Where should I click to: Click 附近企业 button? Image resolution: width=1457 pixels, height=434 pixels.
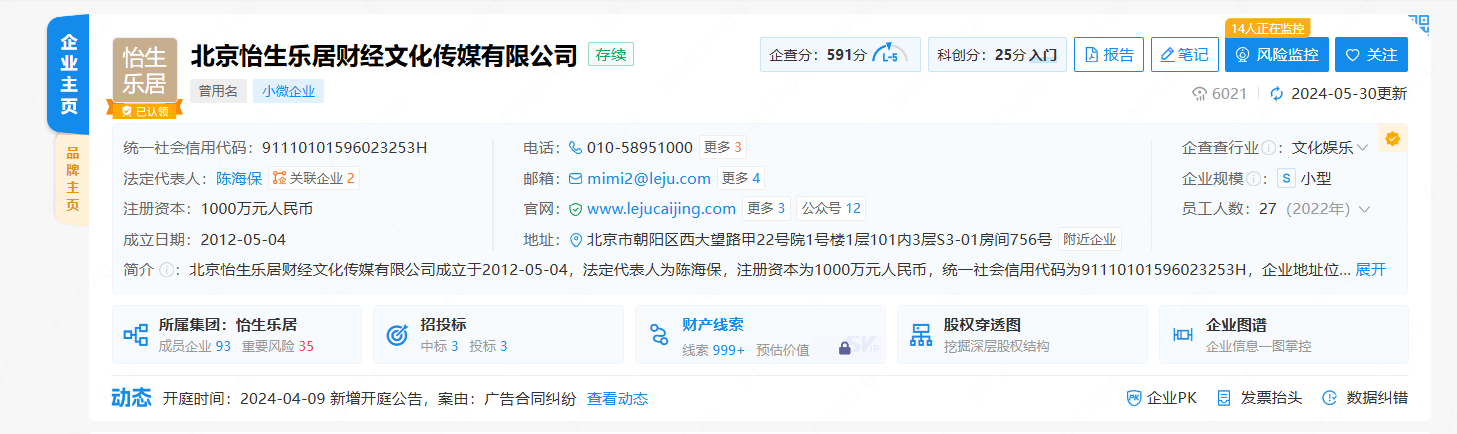1090,240
